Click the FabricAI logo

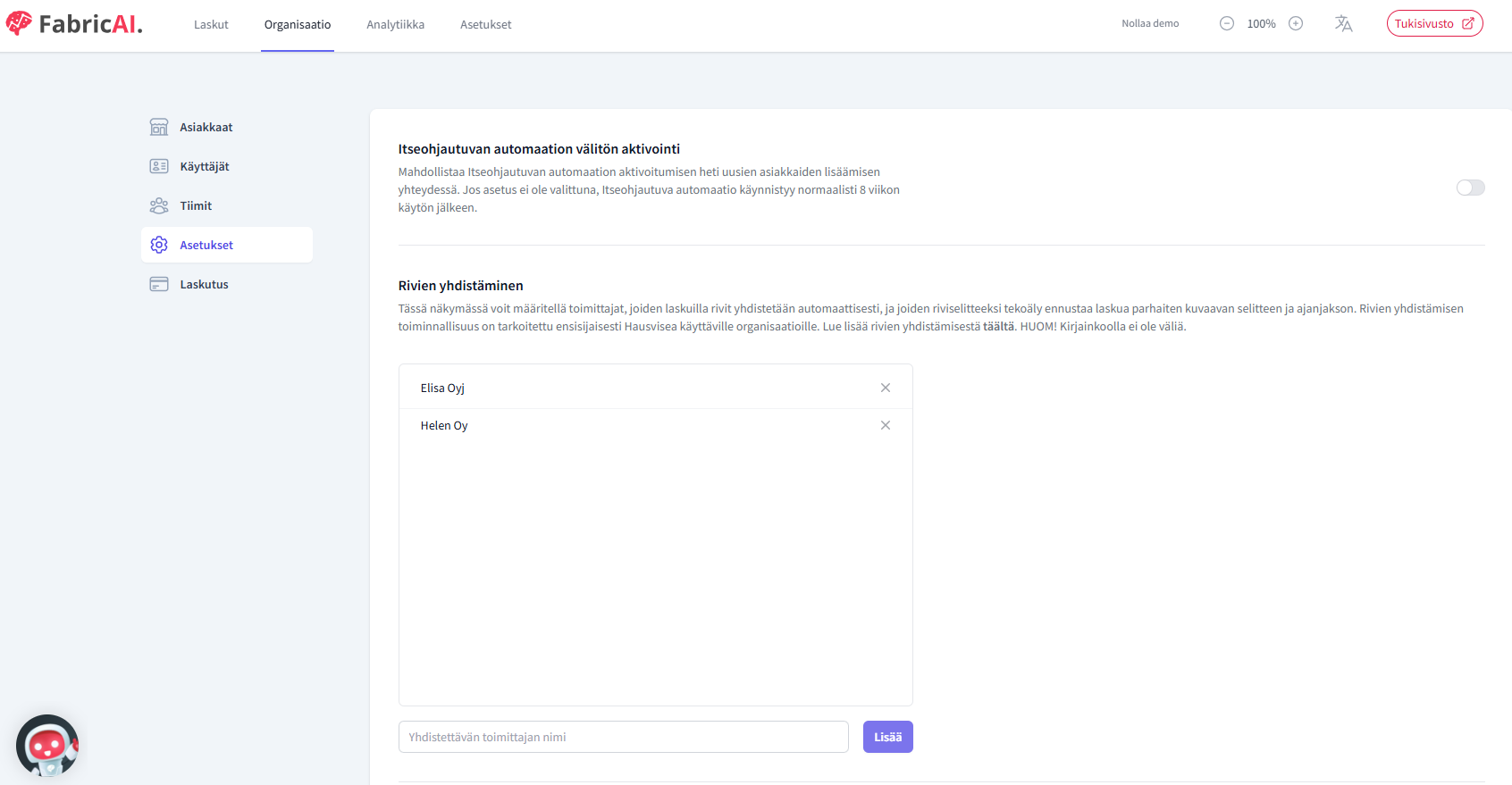(74, 24)
